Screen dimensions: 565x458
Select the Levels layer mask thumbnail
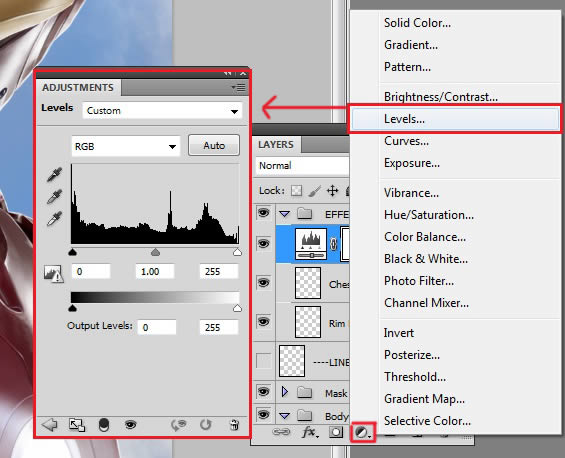[345, 244]
